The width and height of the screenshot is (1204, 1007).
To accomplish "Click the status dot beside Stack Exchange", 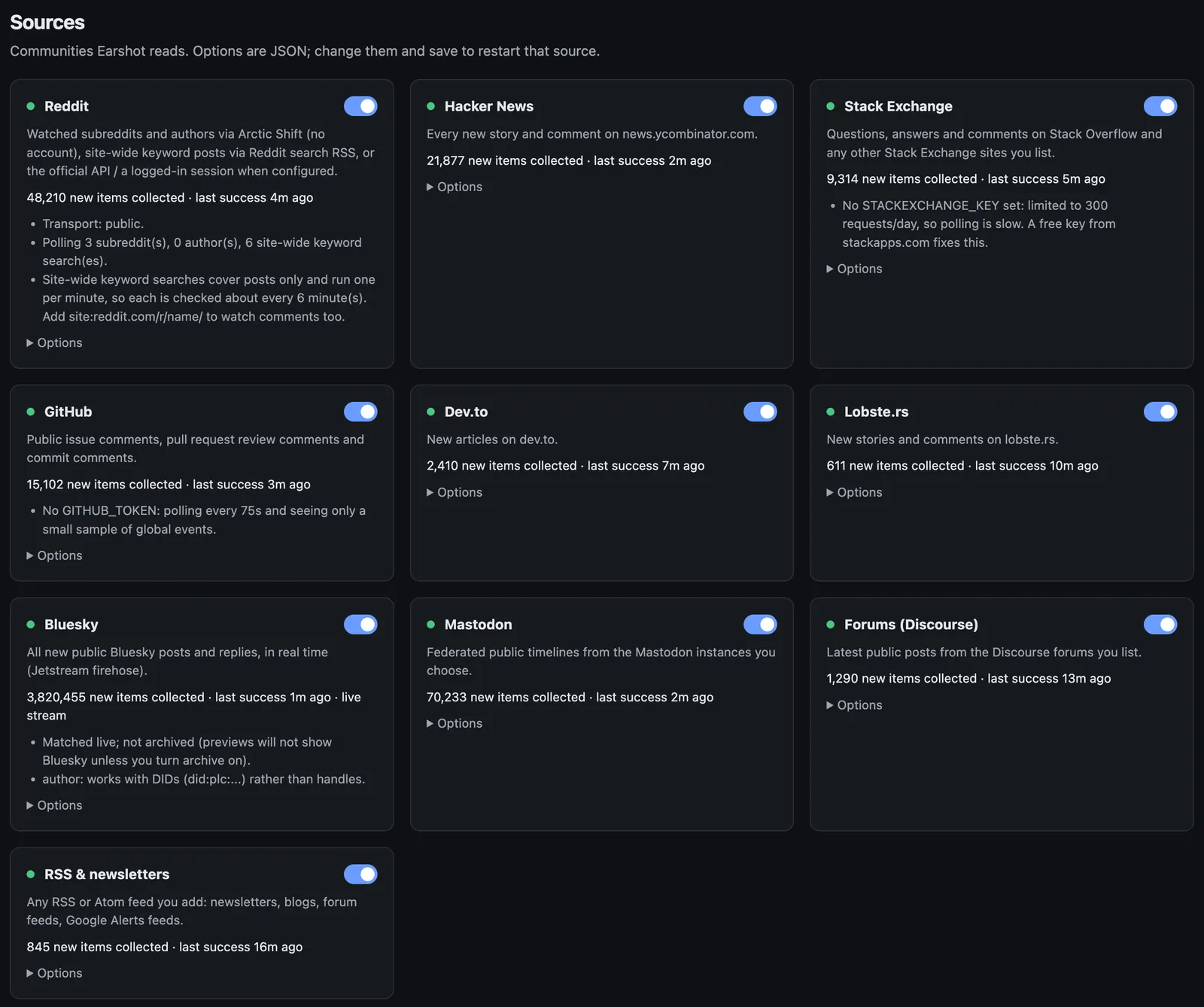I will [x=831, y=106].
